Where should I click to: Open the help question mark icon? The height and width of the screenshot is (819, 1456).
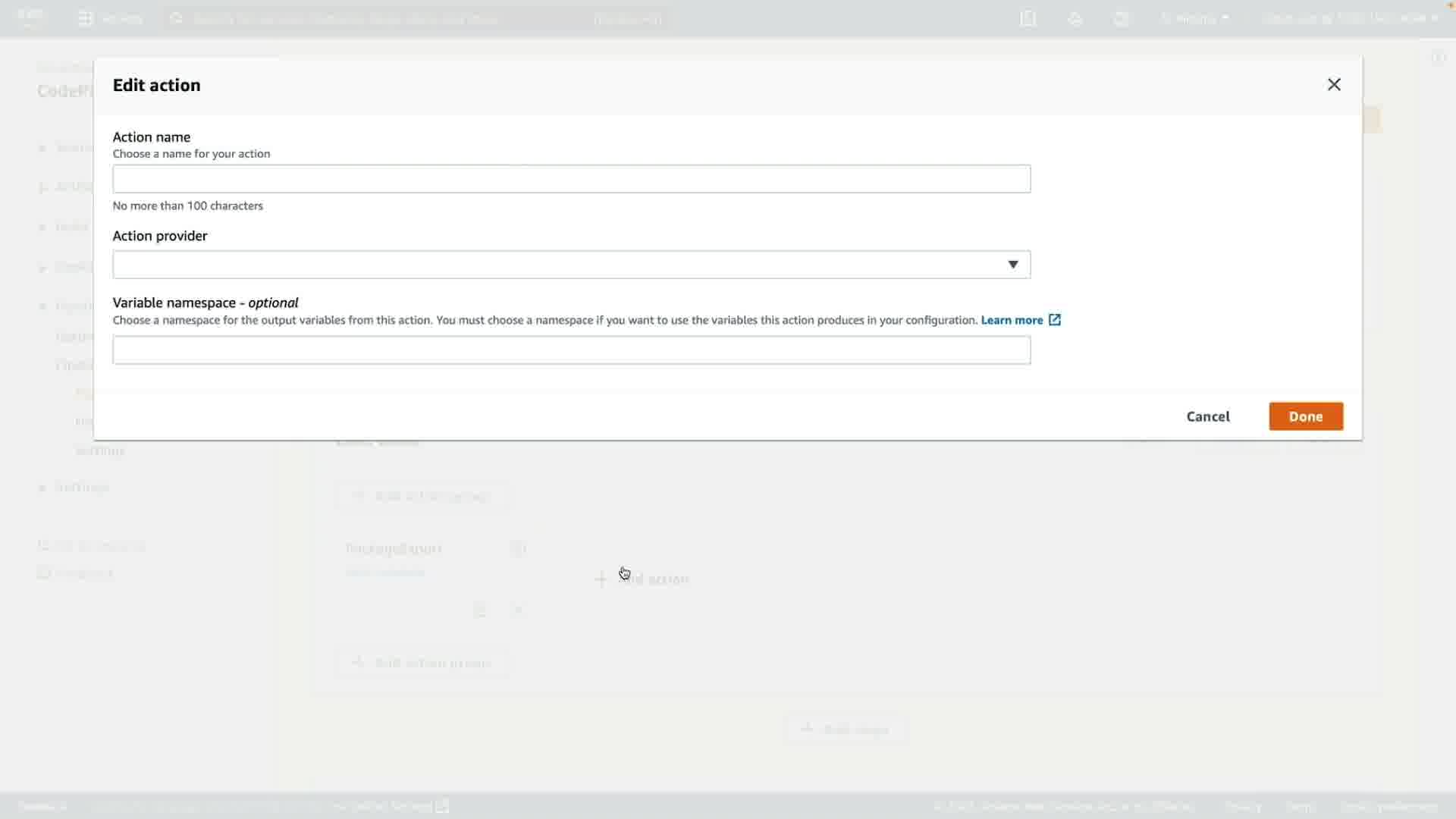(x=1122, y=19)
